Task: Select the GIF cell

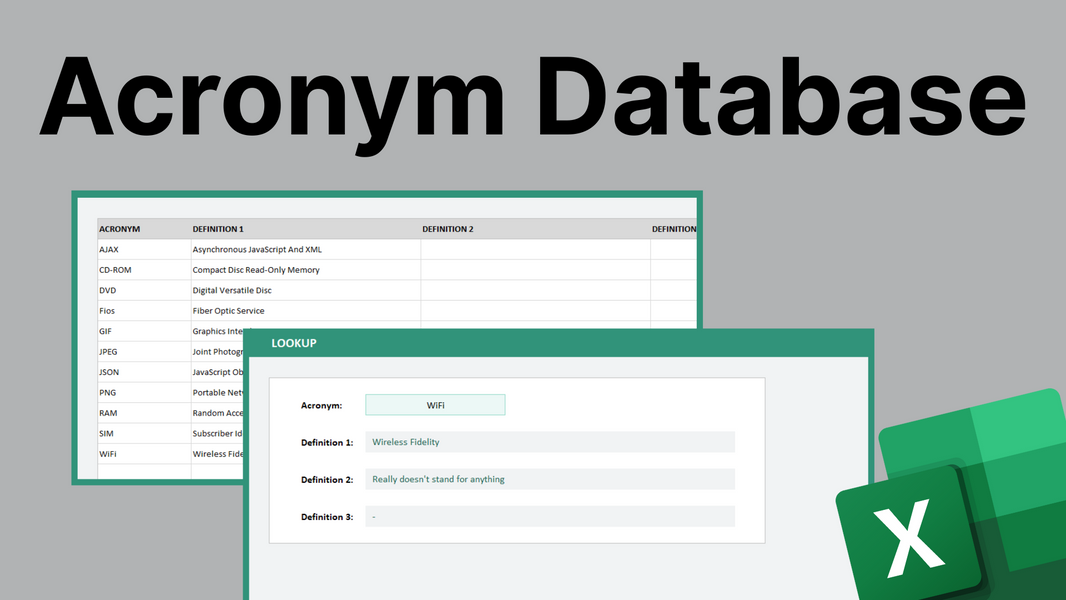Action: 144,331
